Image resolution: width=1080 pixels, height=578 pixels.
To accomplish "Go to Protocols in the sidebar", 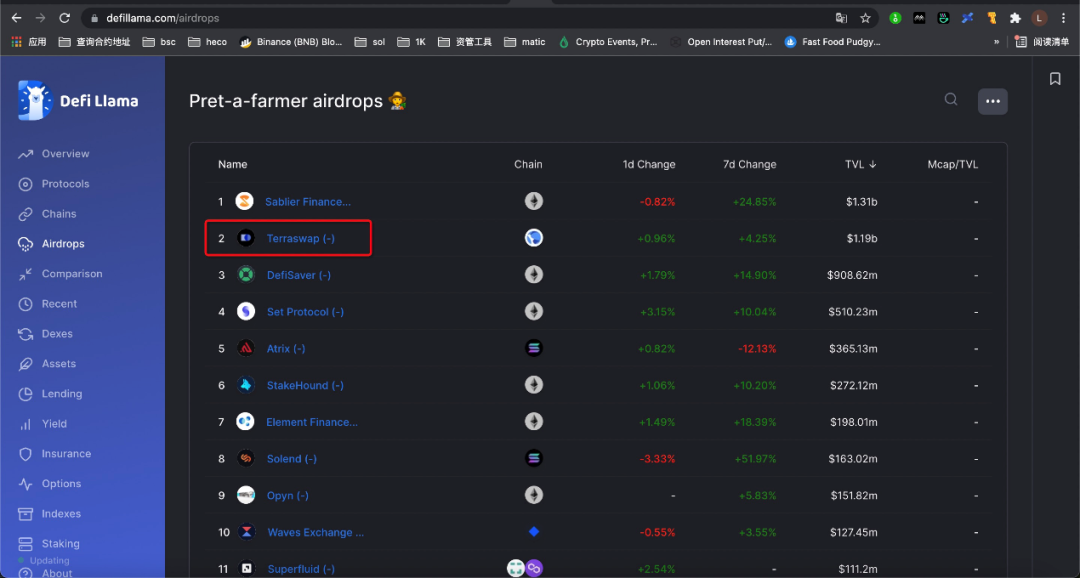I will [x=65, y=184].
